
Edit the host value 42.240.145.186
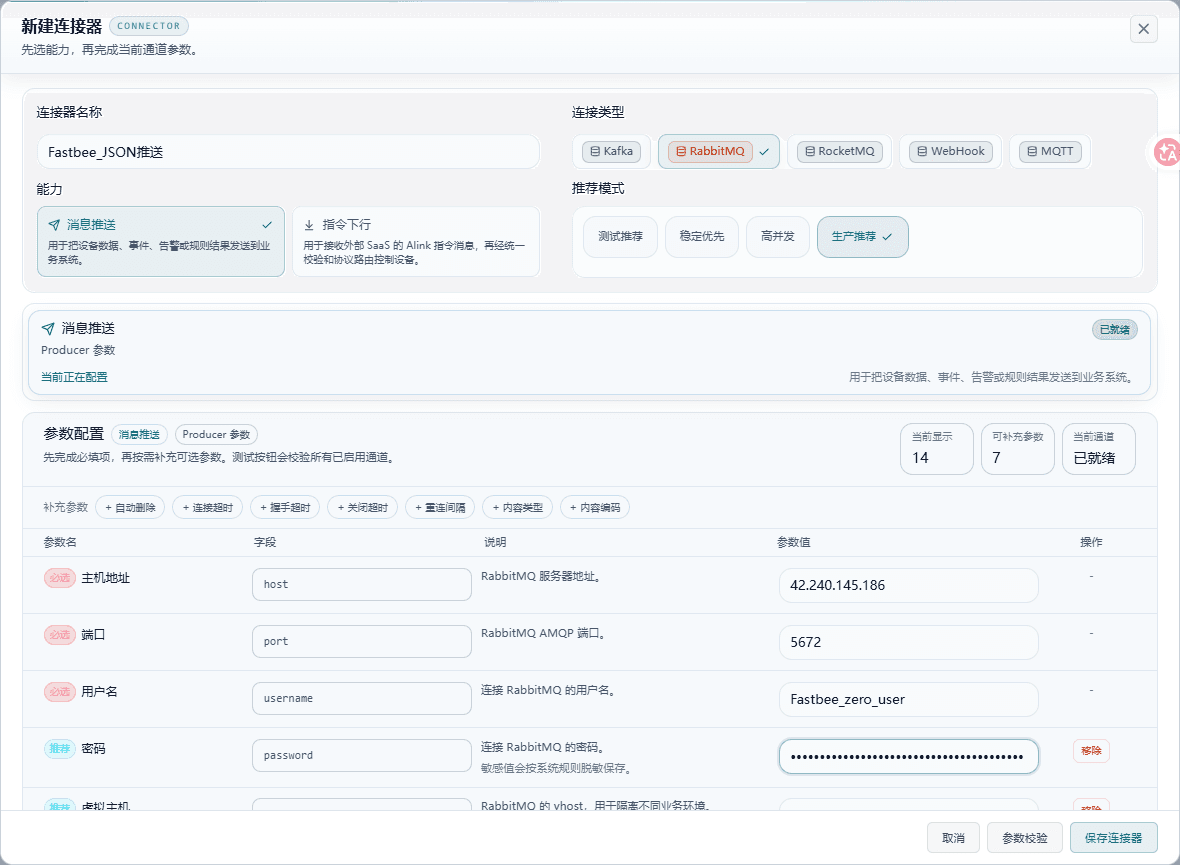(908, 585)
